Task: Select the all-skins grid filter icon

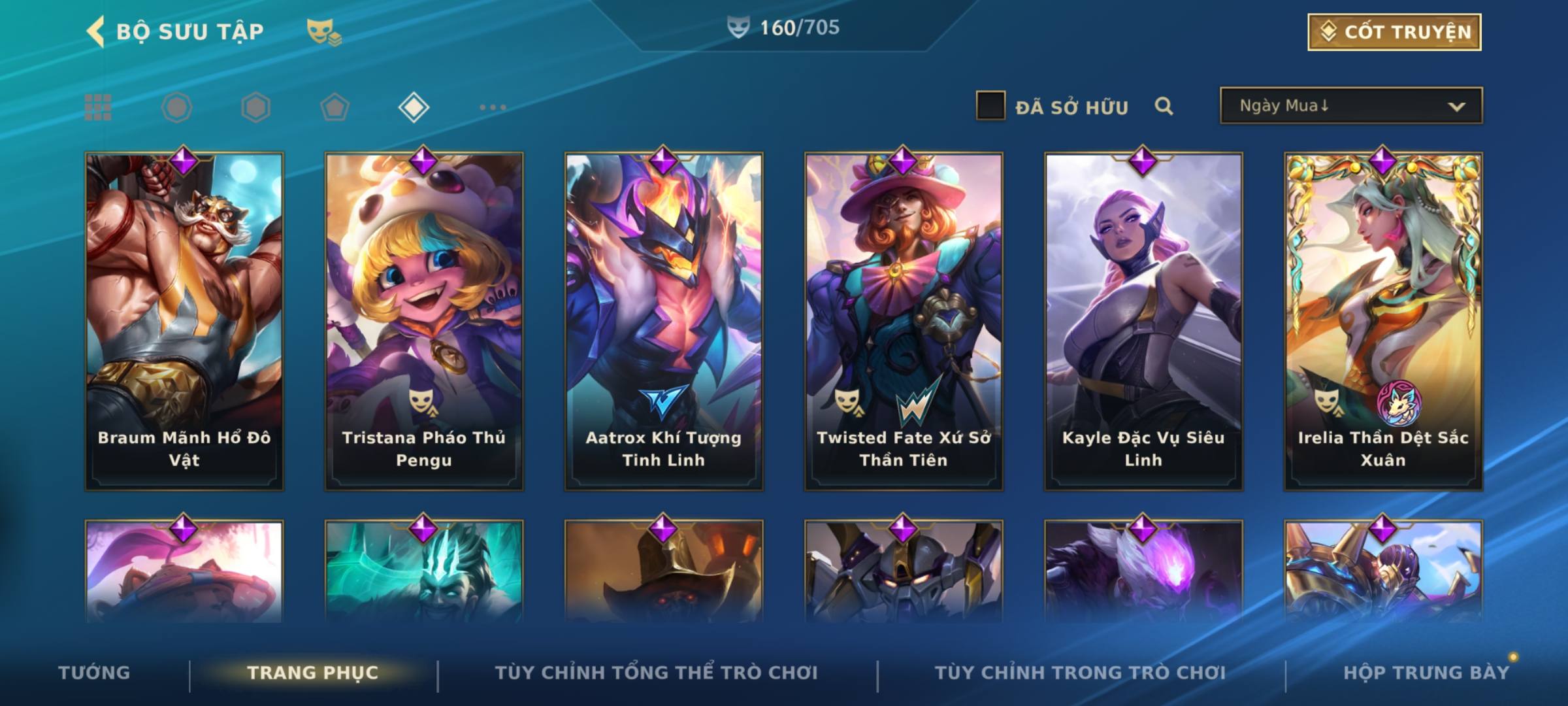Action: 98,107
